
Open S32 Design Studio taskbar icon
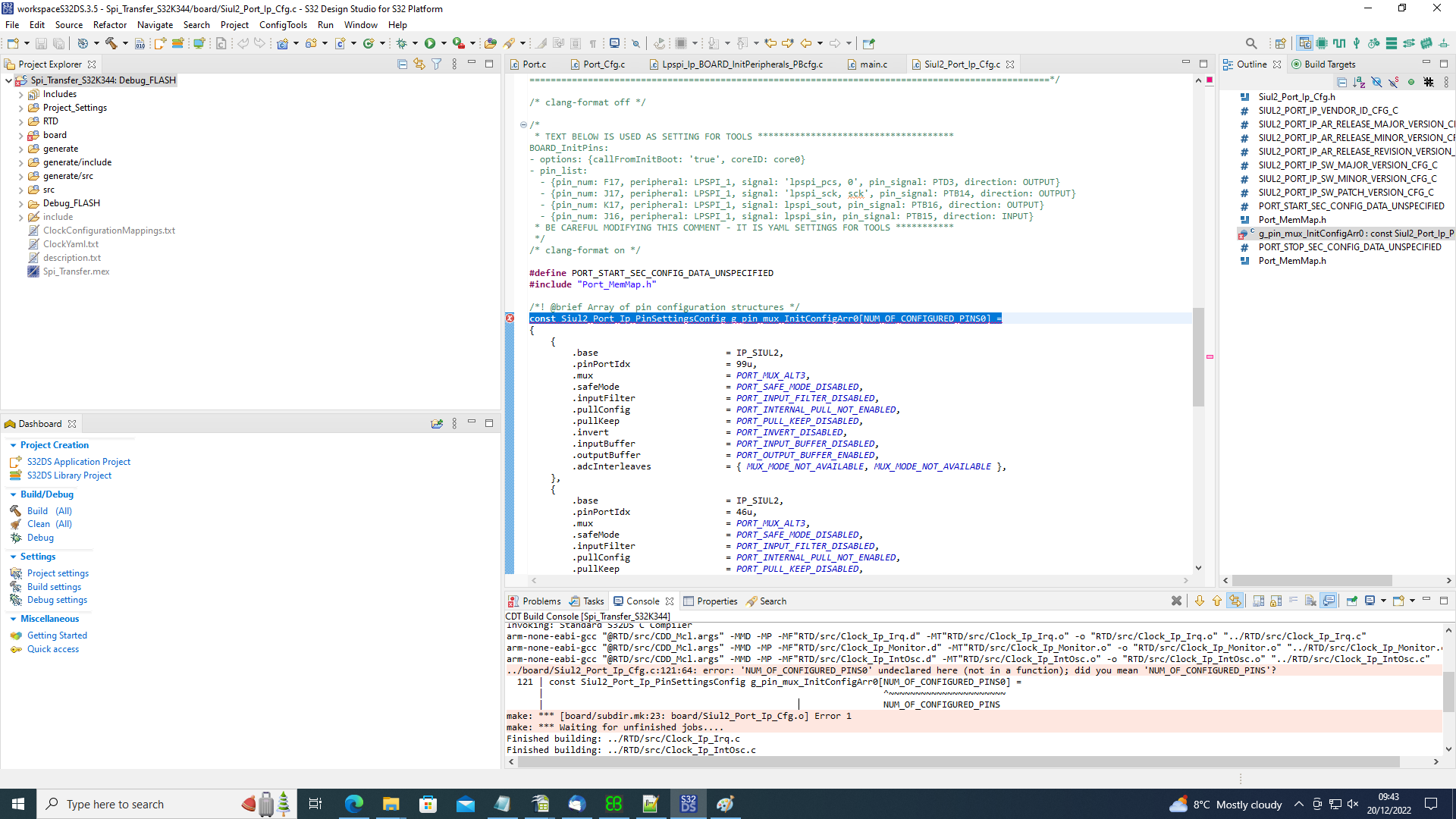click(x=688, y=804)
